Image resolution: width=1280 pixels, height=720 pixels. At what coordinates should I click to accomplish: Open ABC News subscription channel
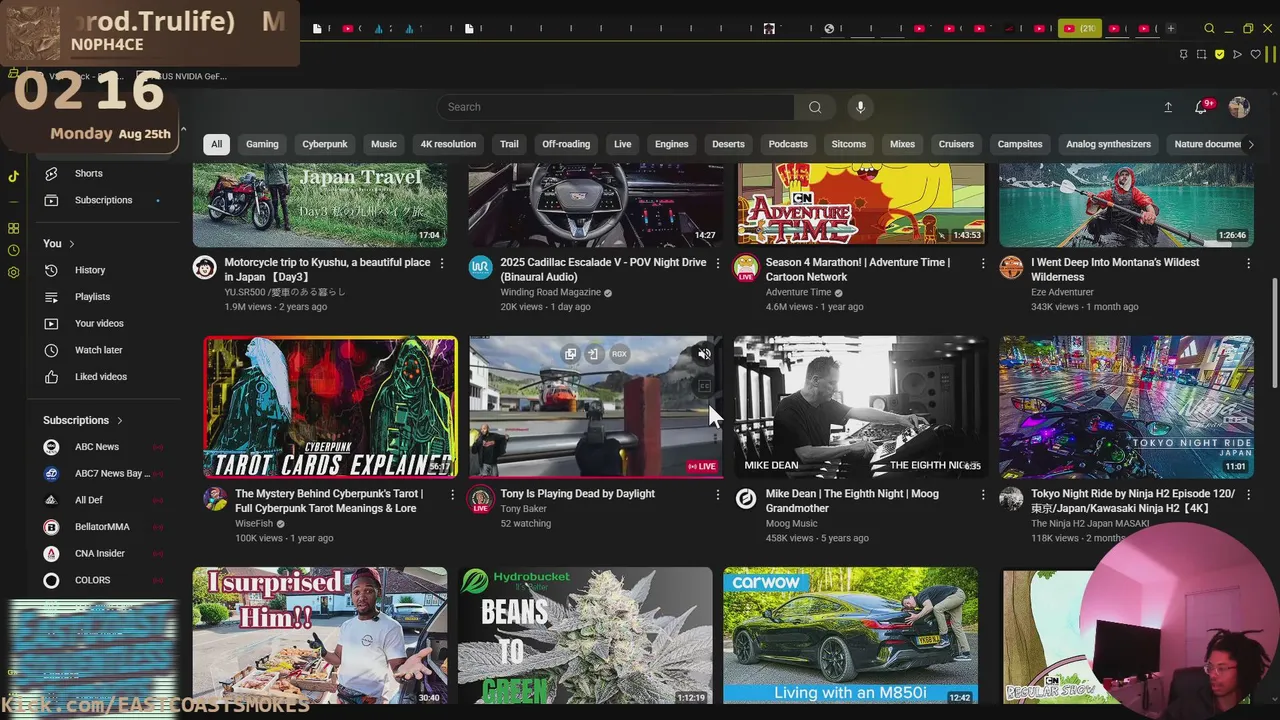(x=103, y=447)
